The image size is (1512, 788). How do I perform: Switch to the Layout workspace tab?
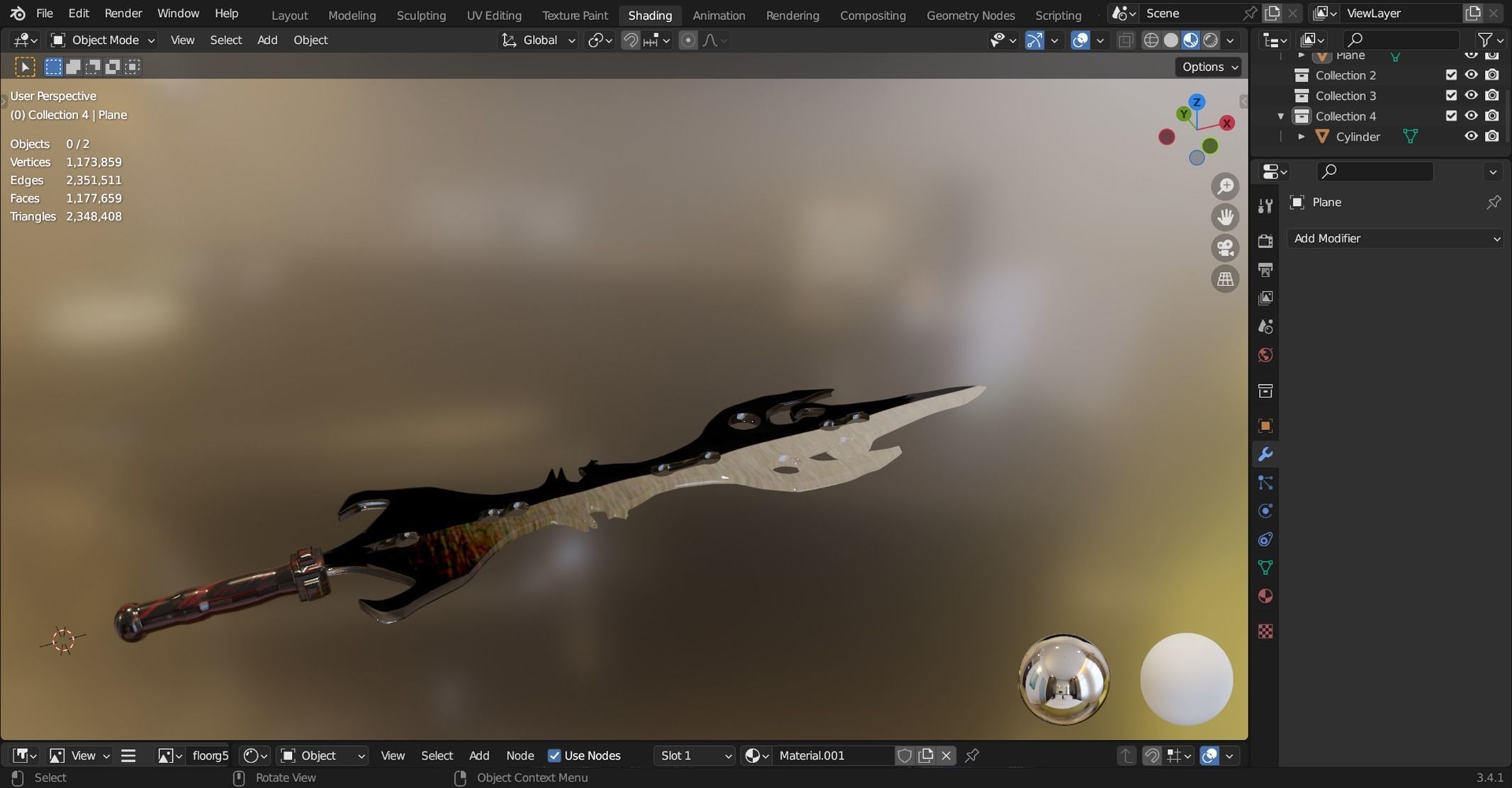pos(289,15)
